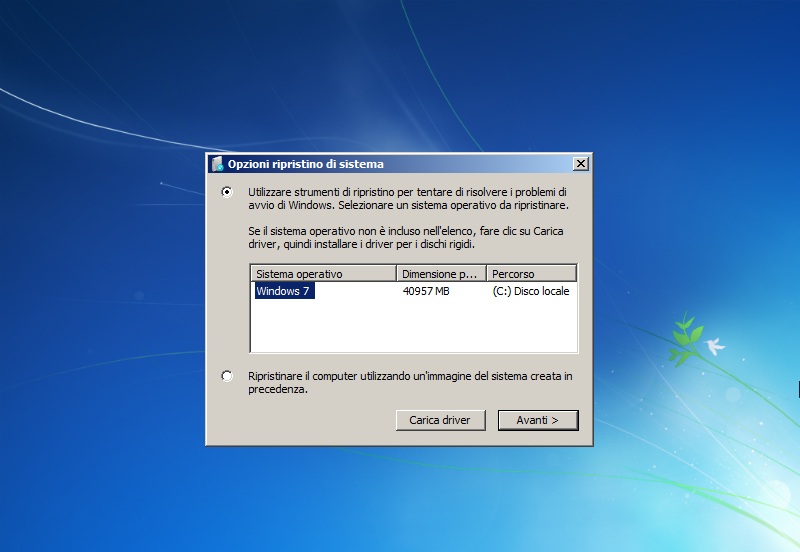This screenshot has height=552, width=800.
Task: Choose restore from system image option
Action: pos(227,376)
